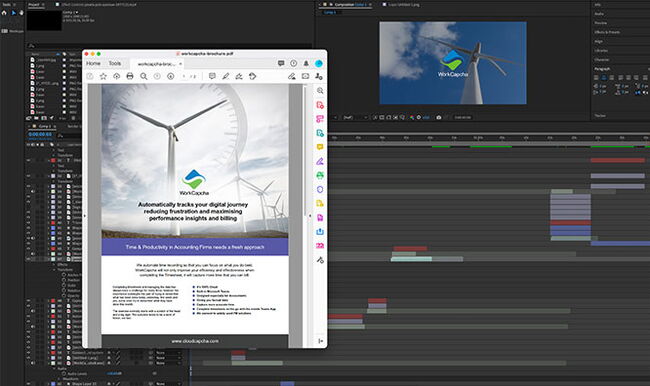Open the Create PDF tool in right pane

point(320,105)
